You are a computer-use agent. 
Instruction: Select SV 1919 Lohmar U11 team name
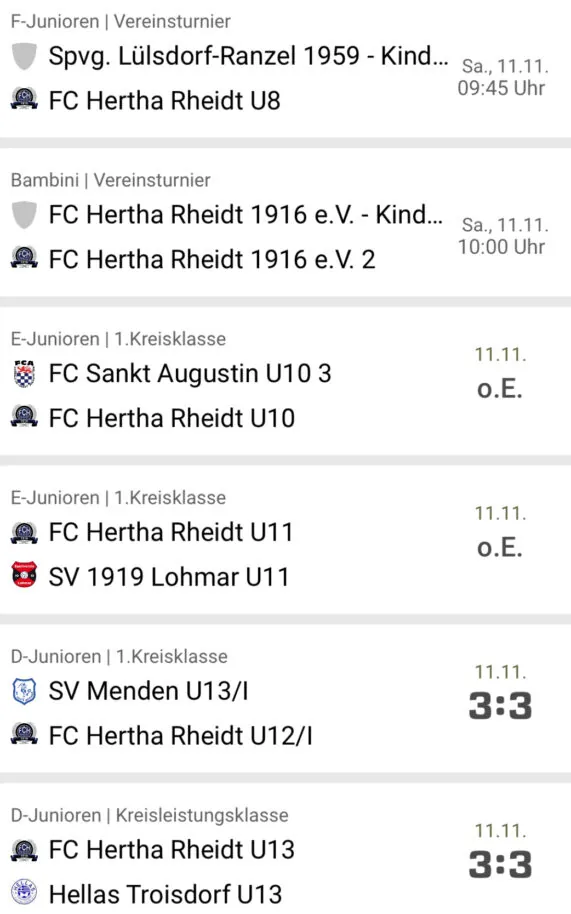point(169,576)
